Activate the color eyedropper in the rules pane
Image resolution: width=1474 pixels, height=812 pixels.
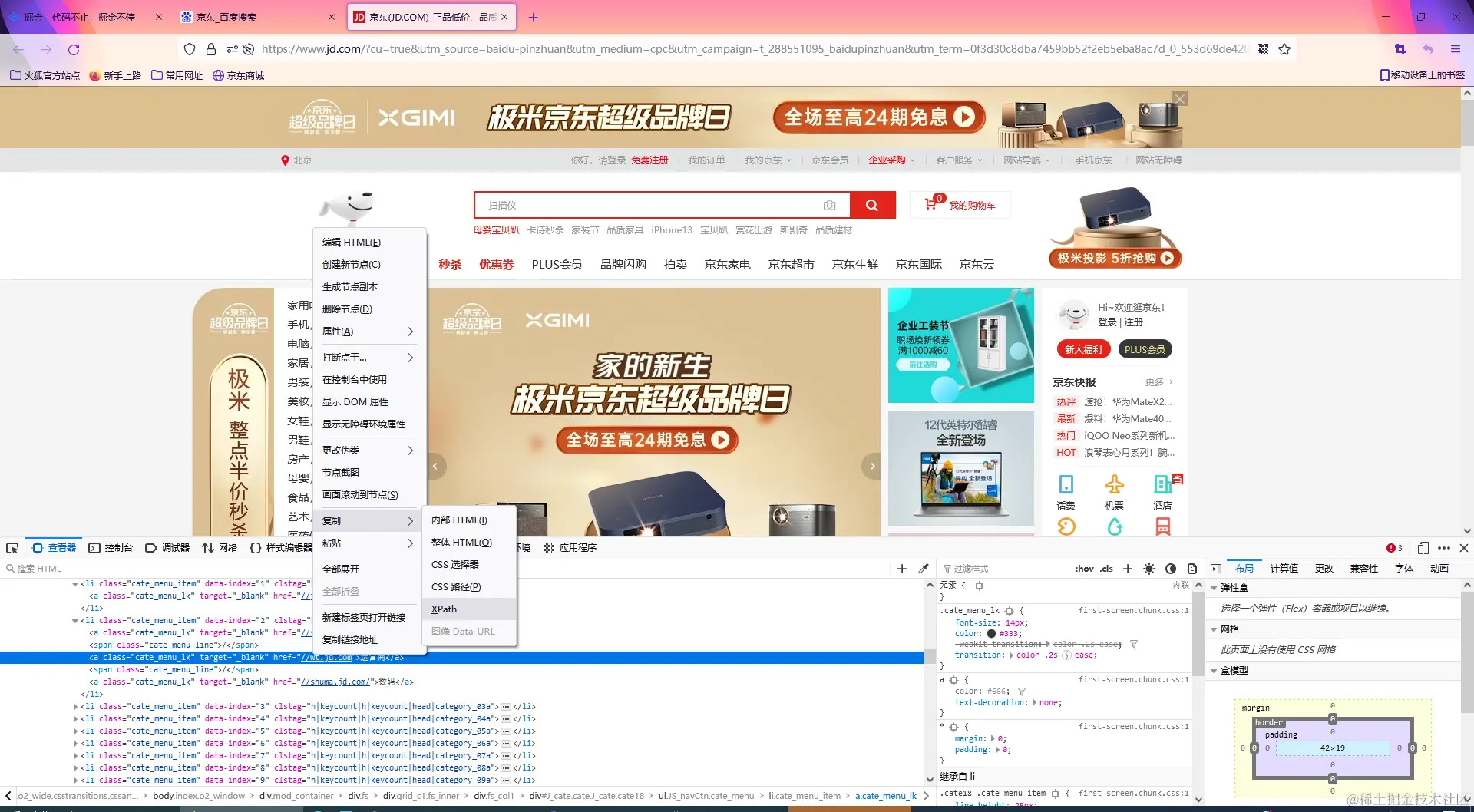click(924, 569)
